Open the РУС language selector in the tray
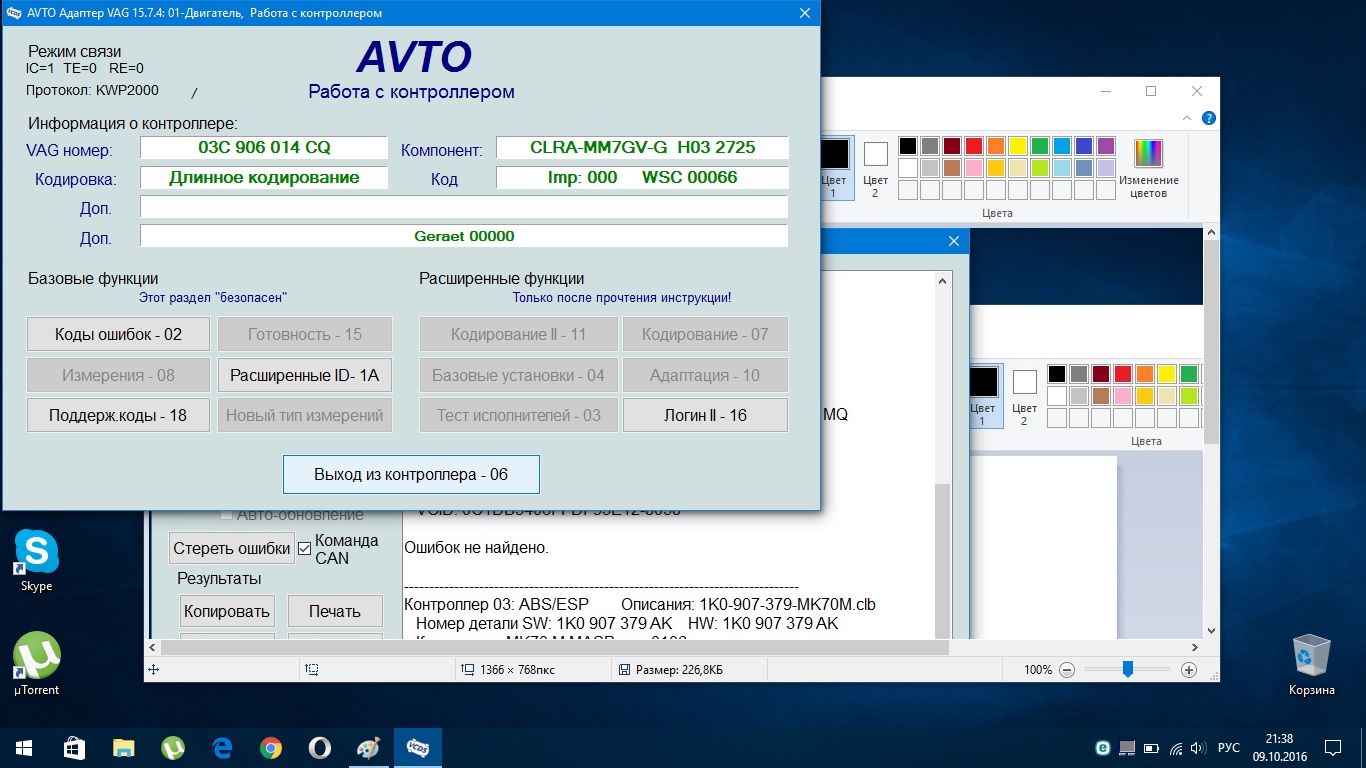 (x=1229, y=748)
